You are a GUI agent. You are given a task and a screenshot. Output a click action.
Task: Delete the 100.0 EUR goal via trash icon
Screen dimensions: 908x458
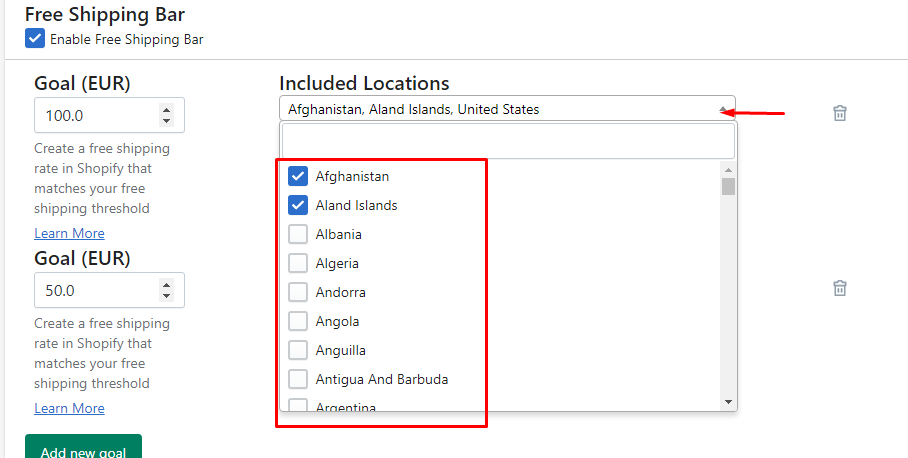click(x=840, y=113)
